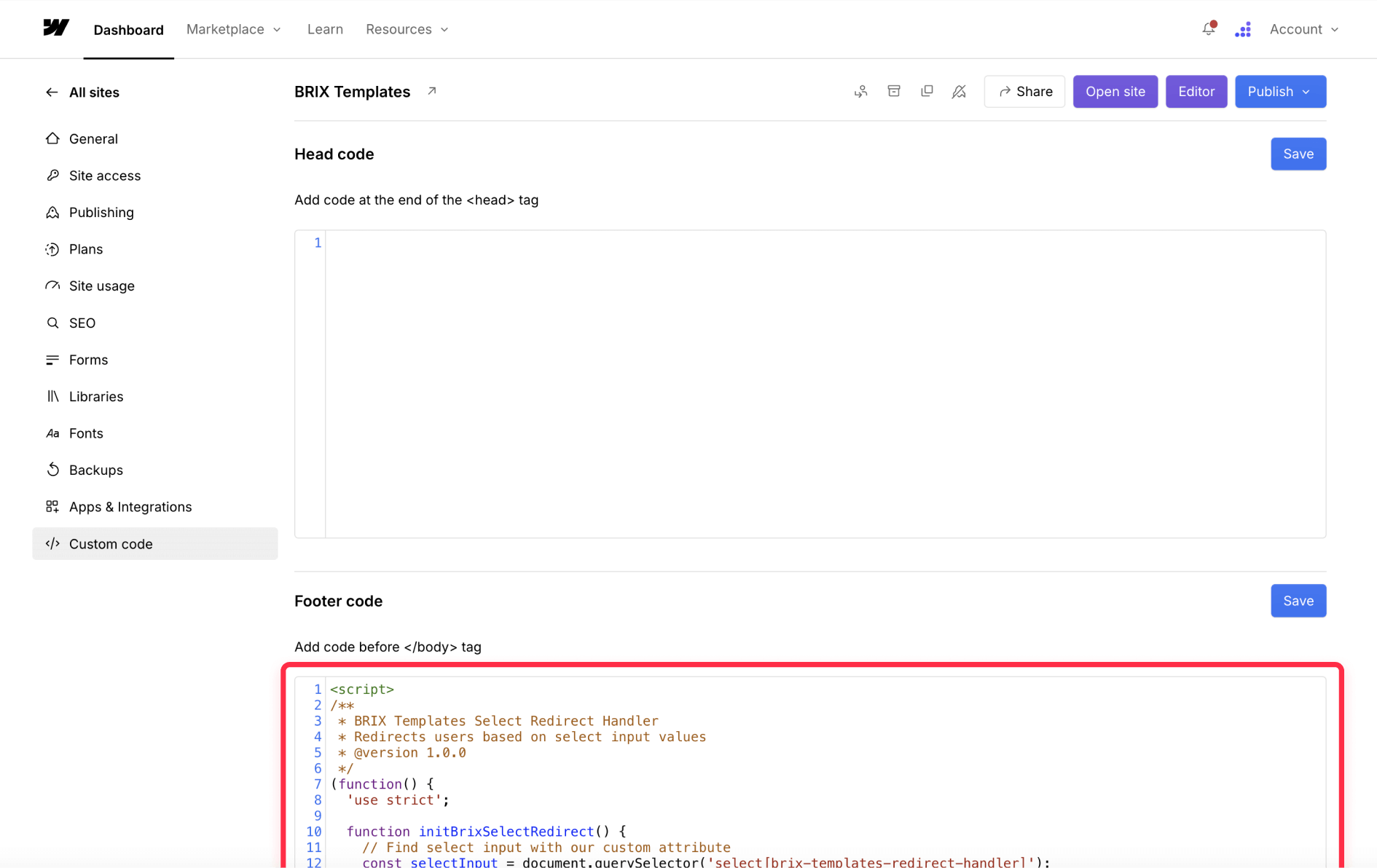The width and height of the screenshot is (1377, 868).
Task: Click line number 1 in Head code
Action: pyautogui.click(x=318, y=242)
